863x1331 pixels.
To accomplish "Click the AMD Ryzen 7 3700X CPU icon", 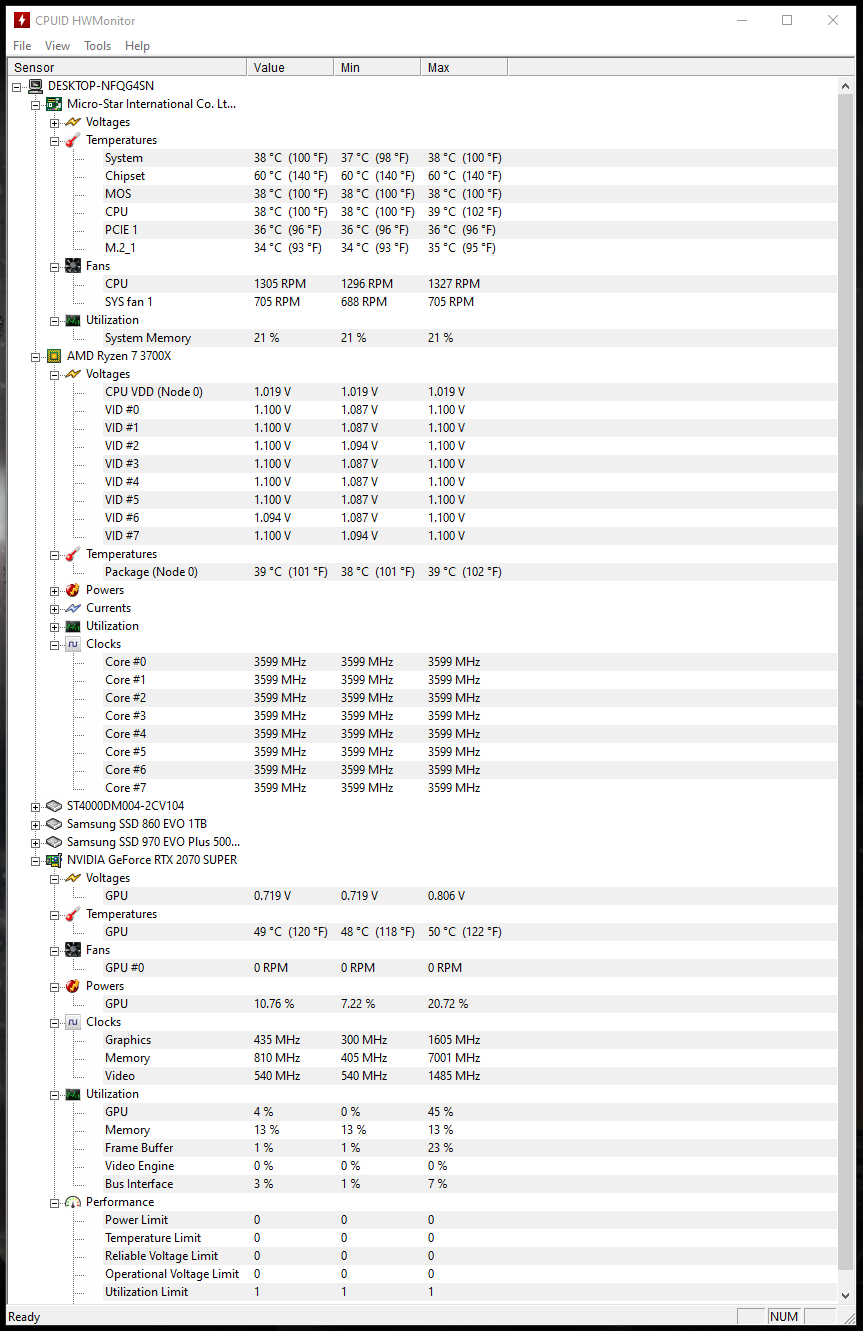I will pos(55,356).
